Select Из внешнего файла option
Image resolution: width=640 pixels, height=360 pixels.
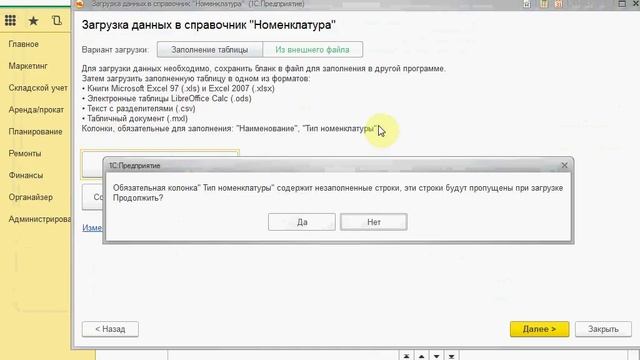(x=312, y=50)
